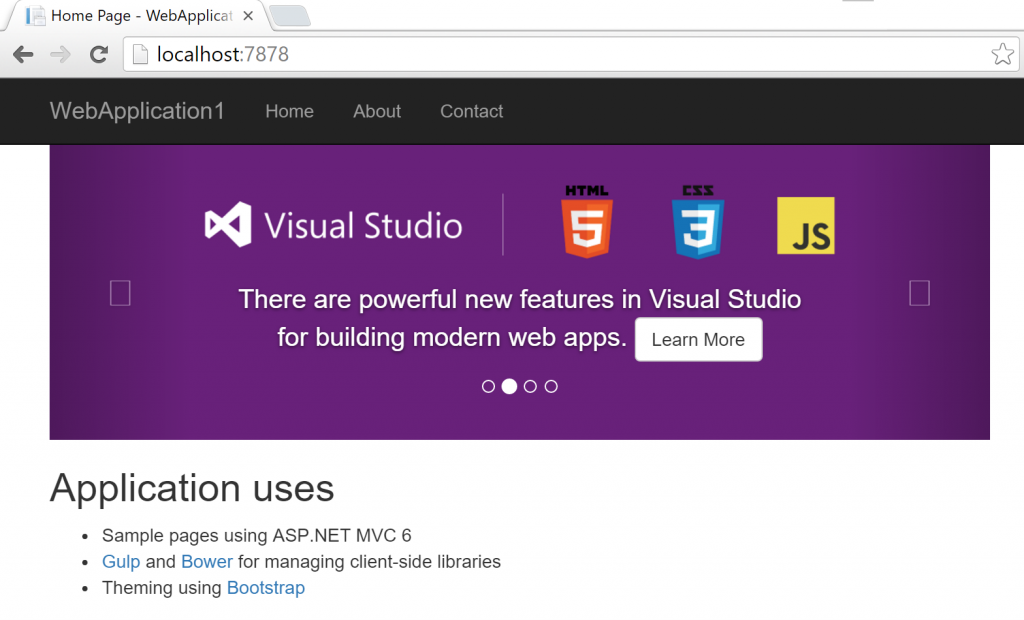Open the About nav item
Viewport: 1024px width, 620px height.
[377, 112]
